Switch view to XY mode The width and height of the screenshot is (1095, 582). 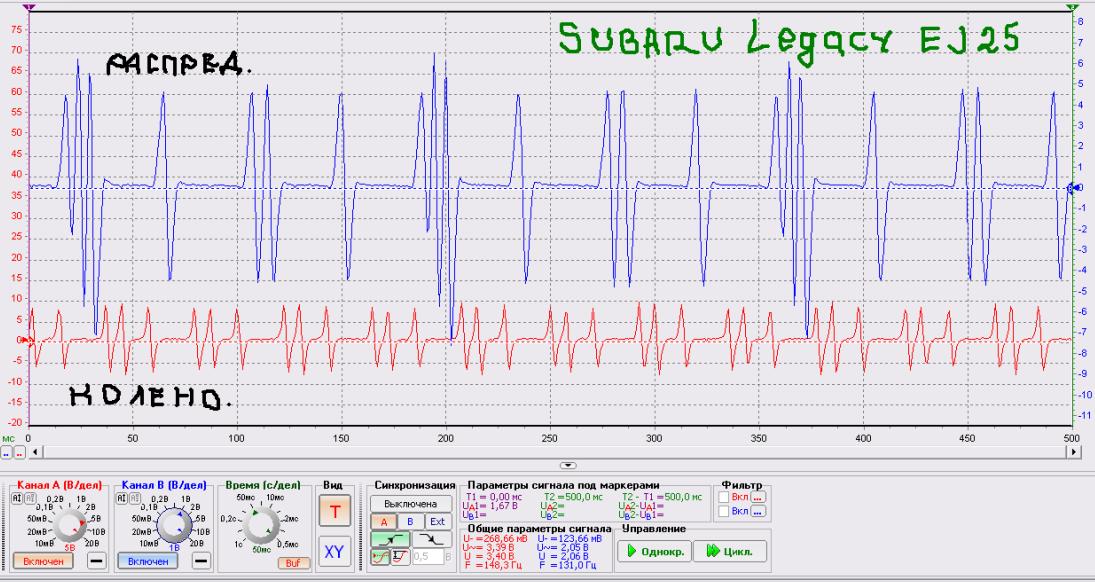point(335,549)
